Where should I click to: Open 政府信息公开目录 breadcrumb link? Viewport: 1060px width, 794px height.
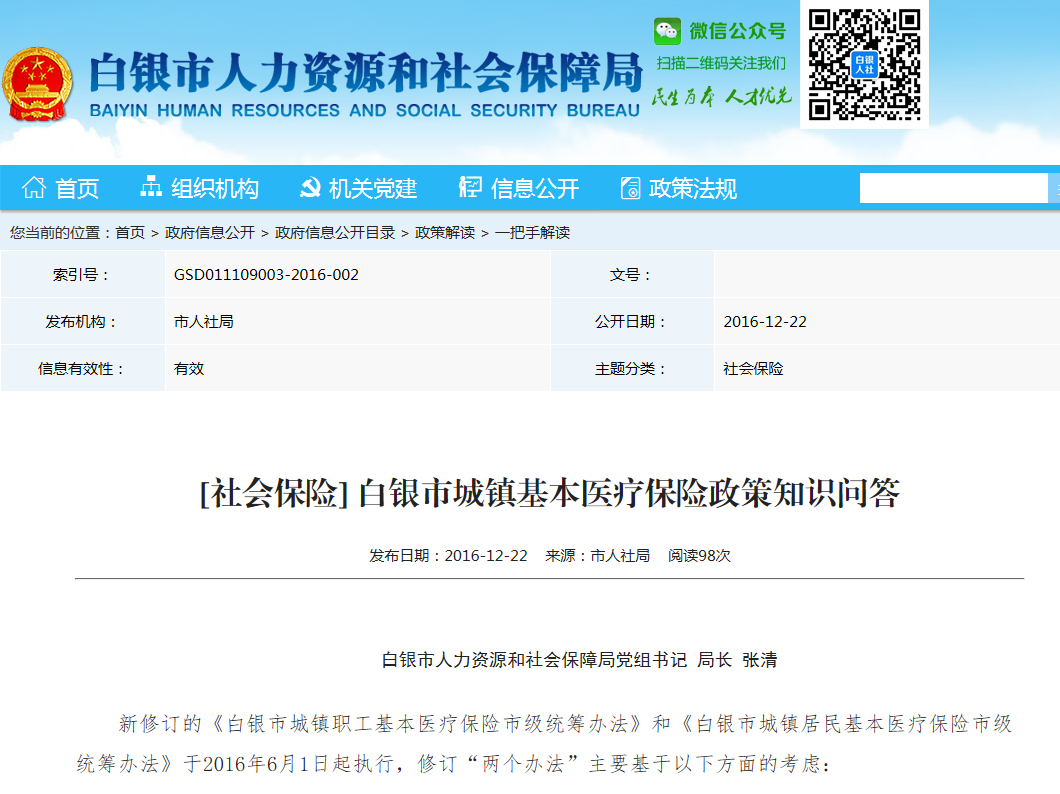tap(335, 232)
